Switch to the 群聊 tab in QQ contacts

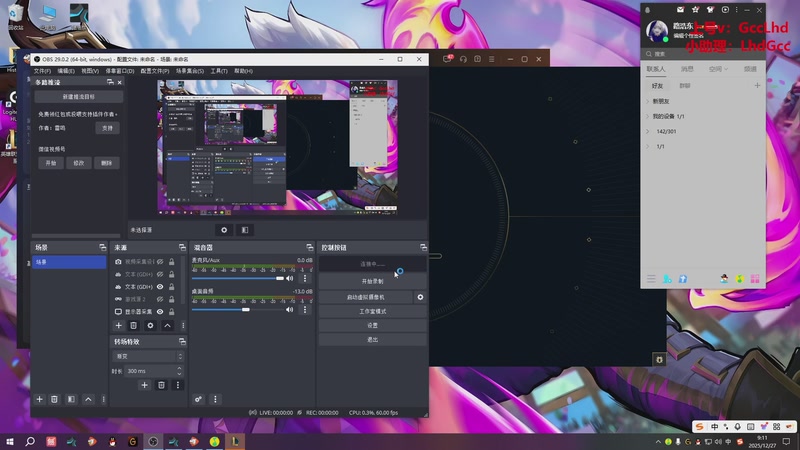[685, 86]
